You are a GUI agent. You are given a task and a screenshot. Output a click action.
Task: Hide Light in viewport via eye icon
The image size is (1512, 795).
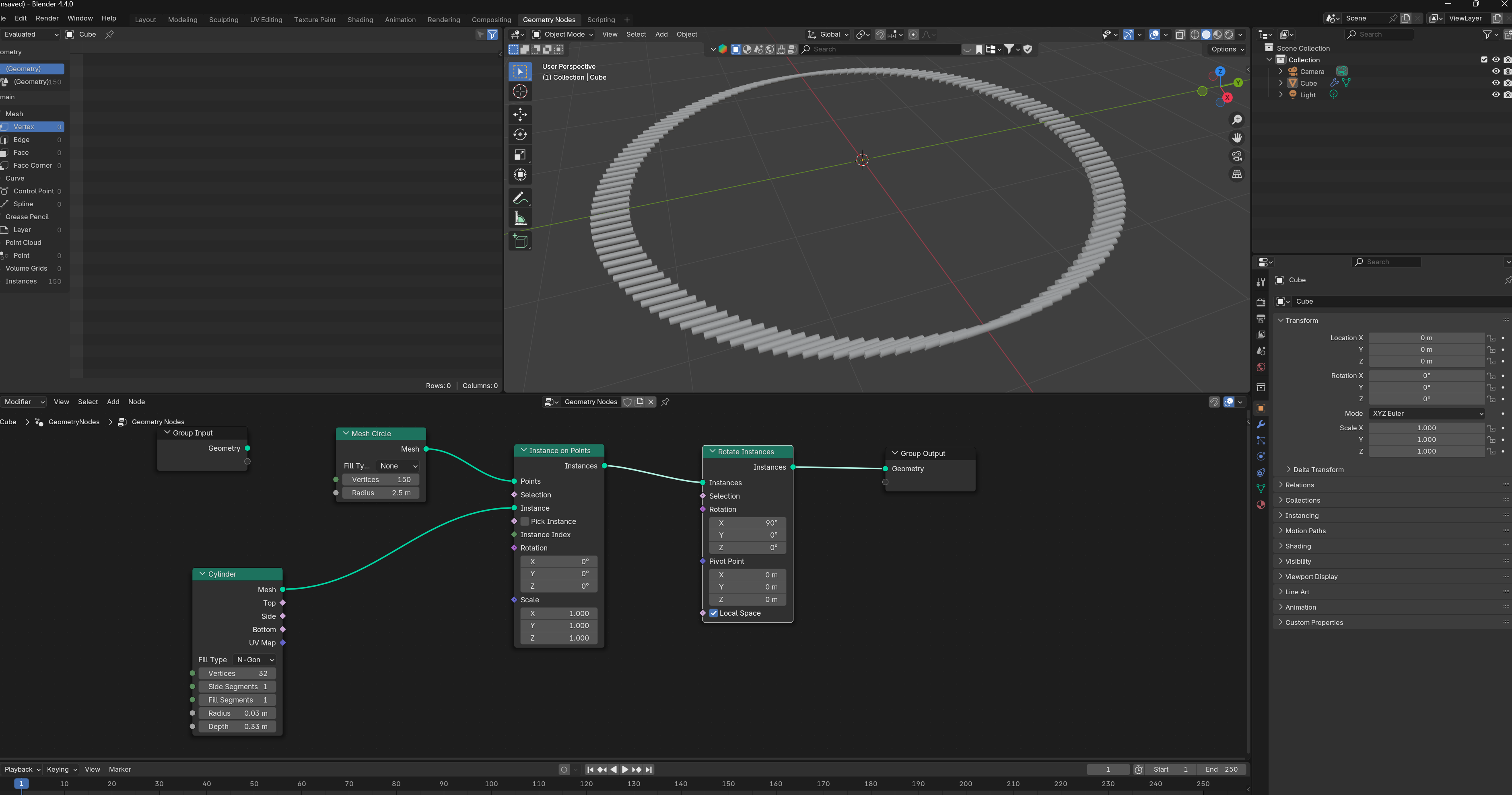[x=1496, y=95]
